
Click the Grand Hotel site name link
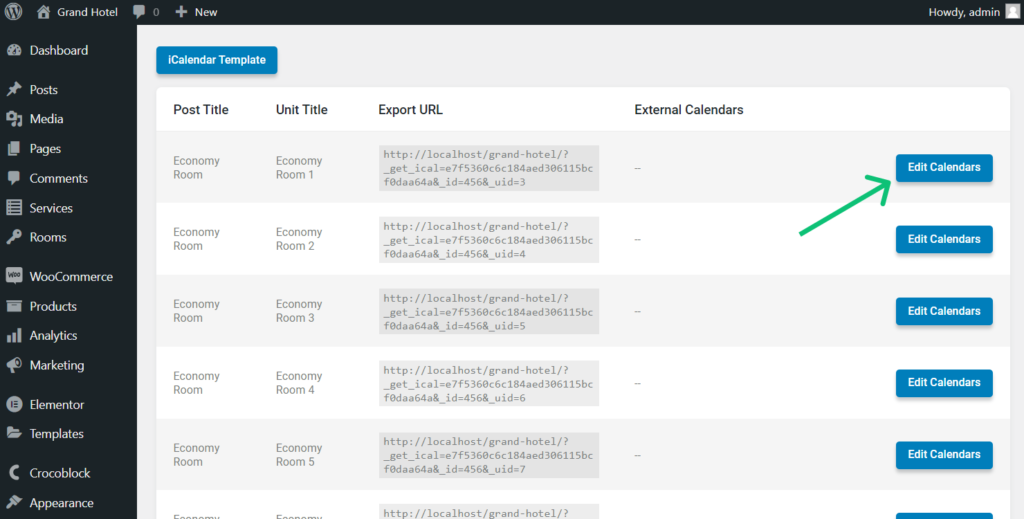point(88,12)
